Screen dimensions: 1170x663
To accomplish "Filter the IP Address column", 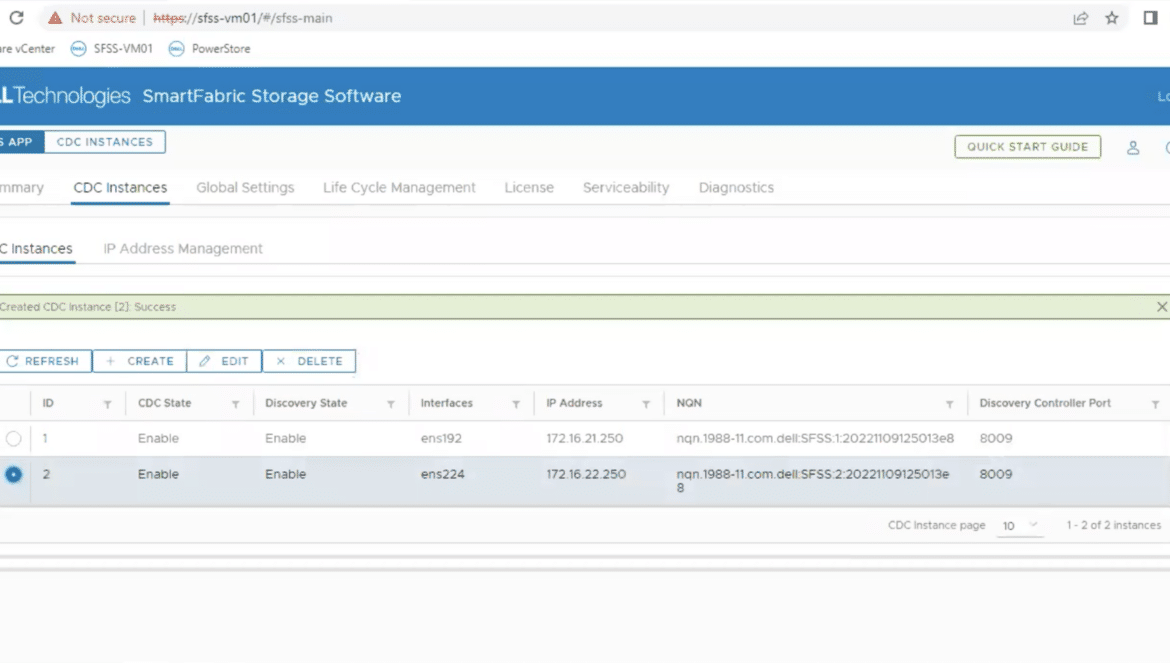I will tap(646, 404).
